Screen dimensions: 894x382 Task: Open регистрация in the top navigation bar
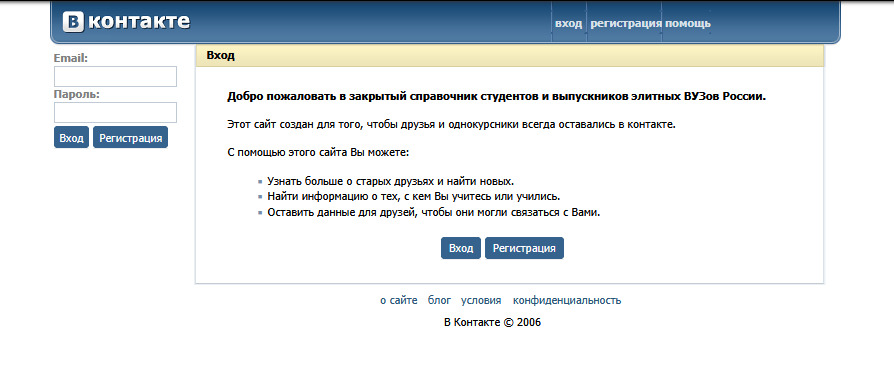pos(626,23)
